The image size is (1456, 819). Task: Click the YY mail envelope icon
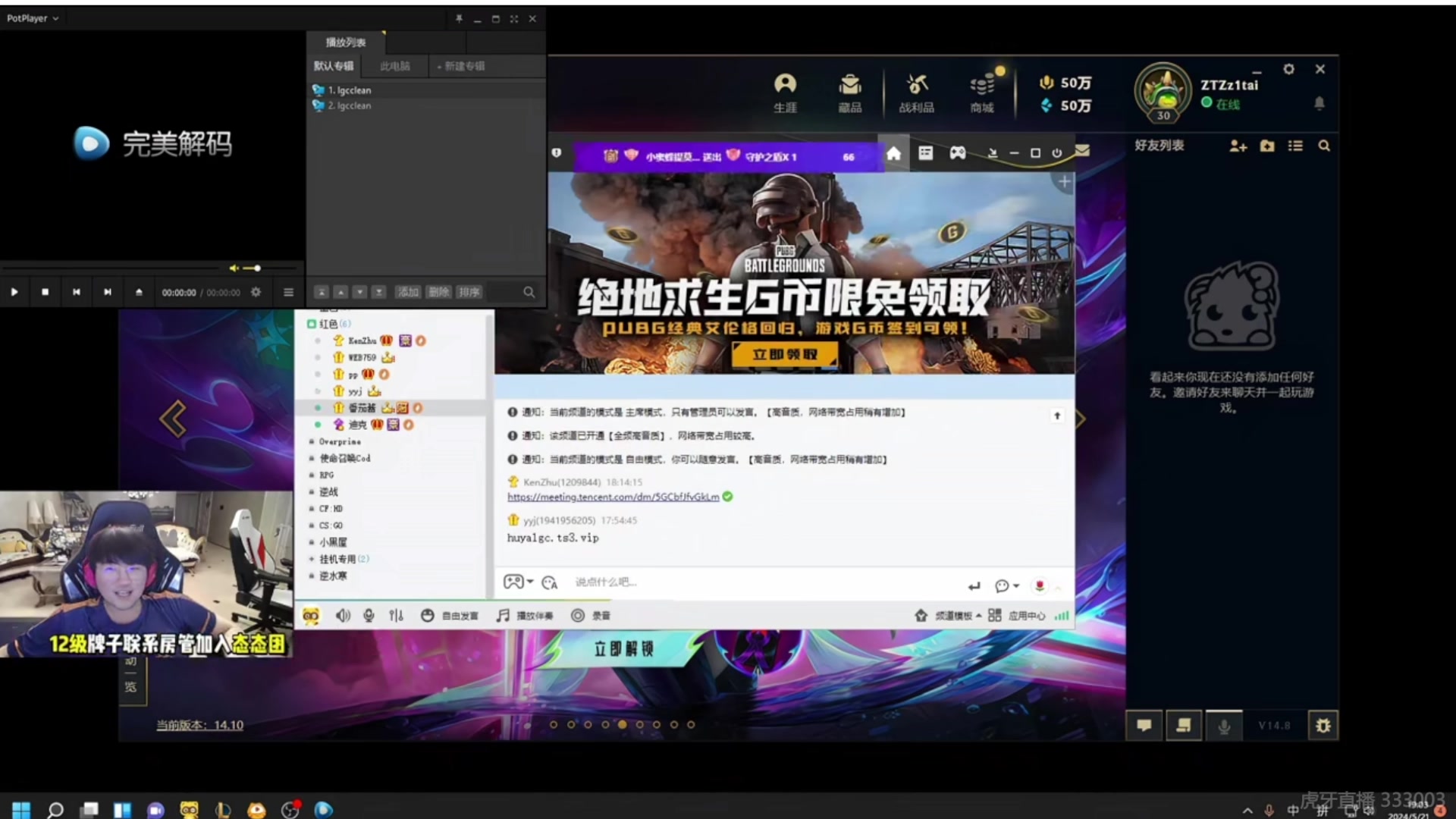(1083, 150)
